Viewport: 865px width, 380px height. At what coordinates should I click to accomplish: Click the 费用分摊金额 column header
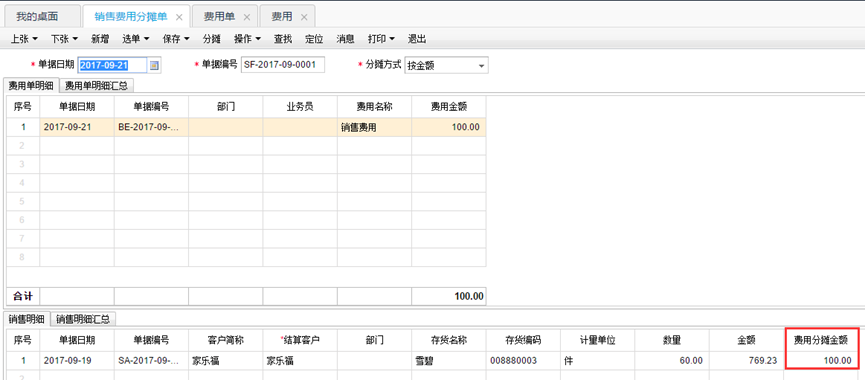pos(822,340)
